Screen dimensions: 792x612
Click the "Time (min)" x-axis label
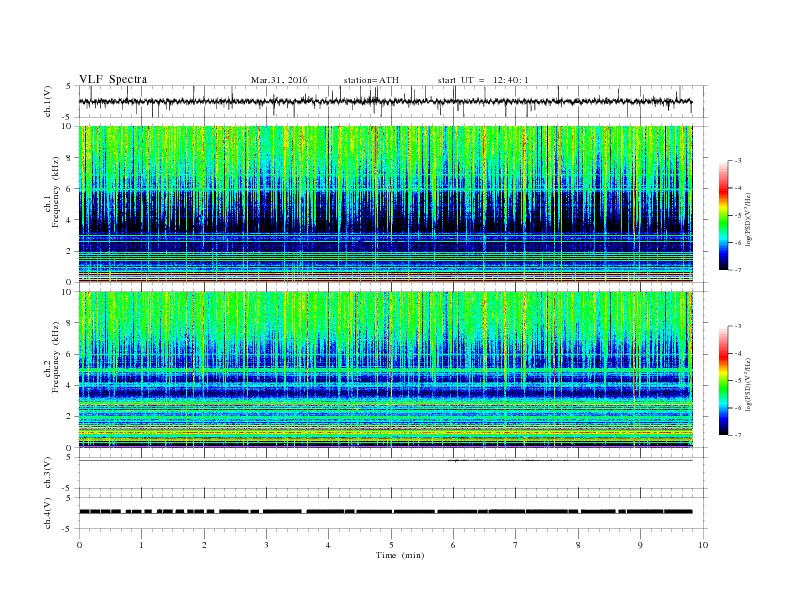click(x=400, y=555)
